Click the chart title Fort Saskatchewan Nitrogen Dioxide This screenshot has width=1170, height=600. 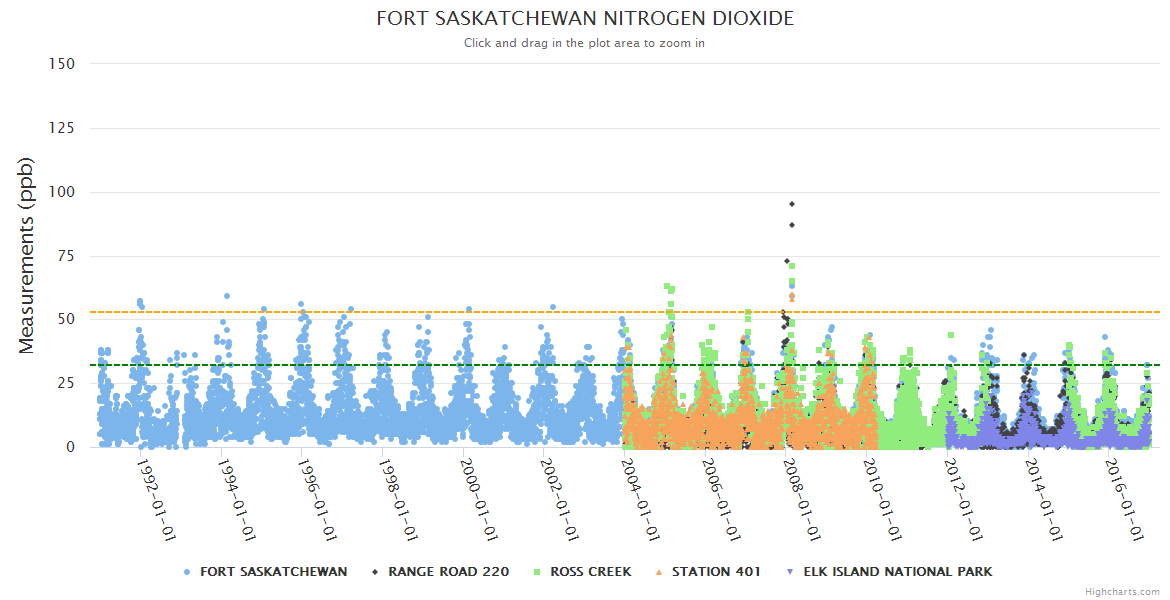coord(585,19)
